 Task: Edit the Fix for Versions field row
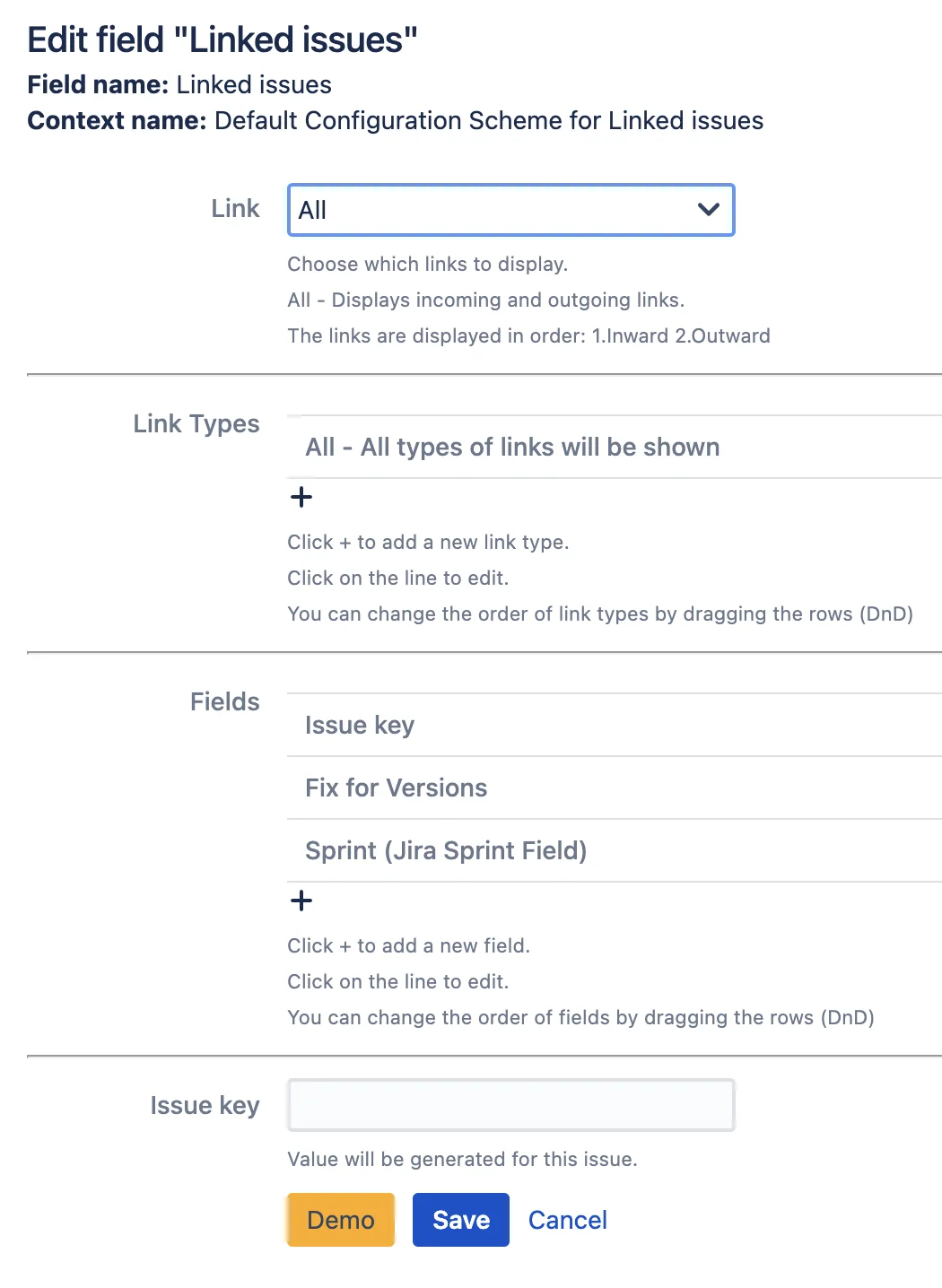(x=615, y=788)
